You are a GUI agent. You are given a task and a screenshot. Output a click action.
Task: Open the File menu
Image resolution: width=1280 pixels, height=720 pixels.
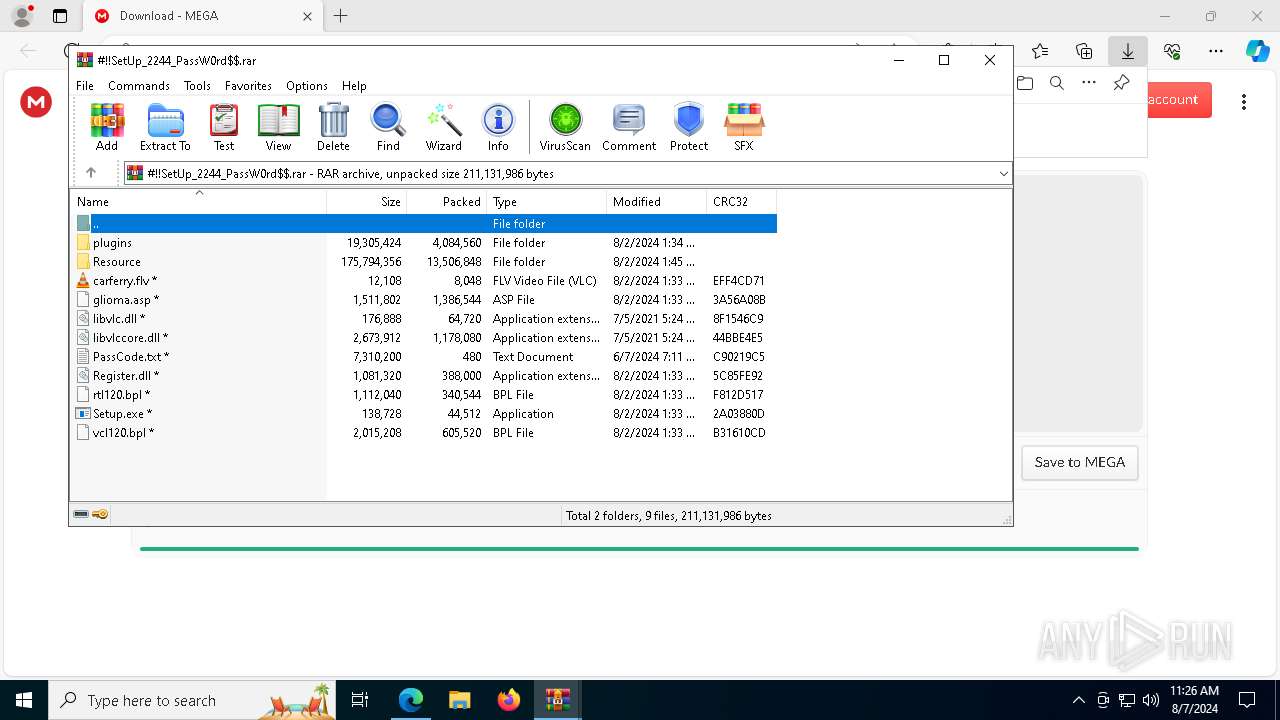(85, 86)
